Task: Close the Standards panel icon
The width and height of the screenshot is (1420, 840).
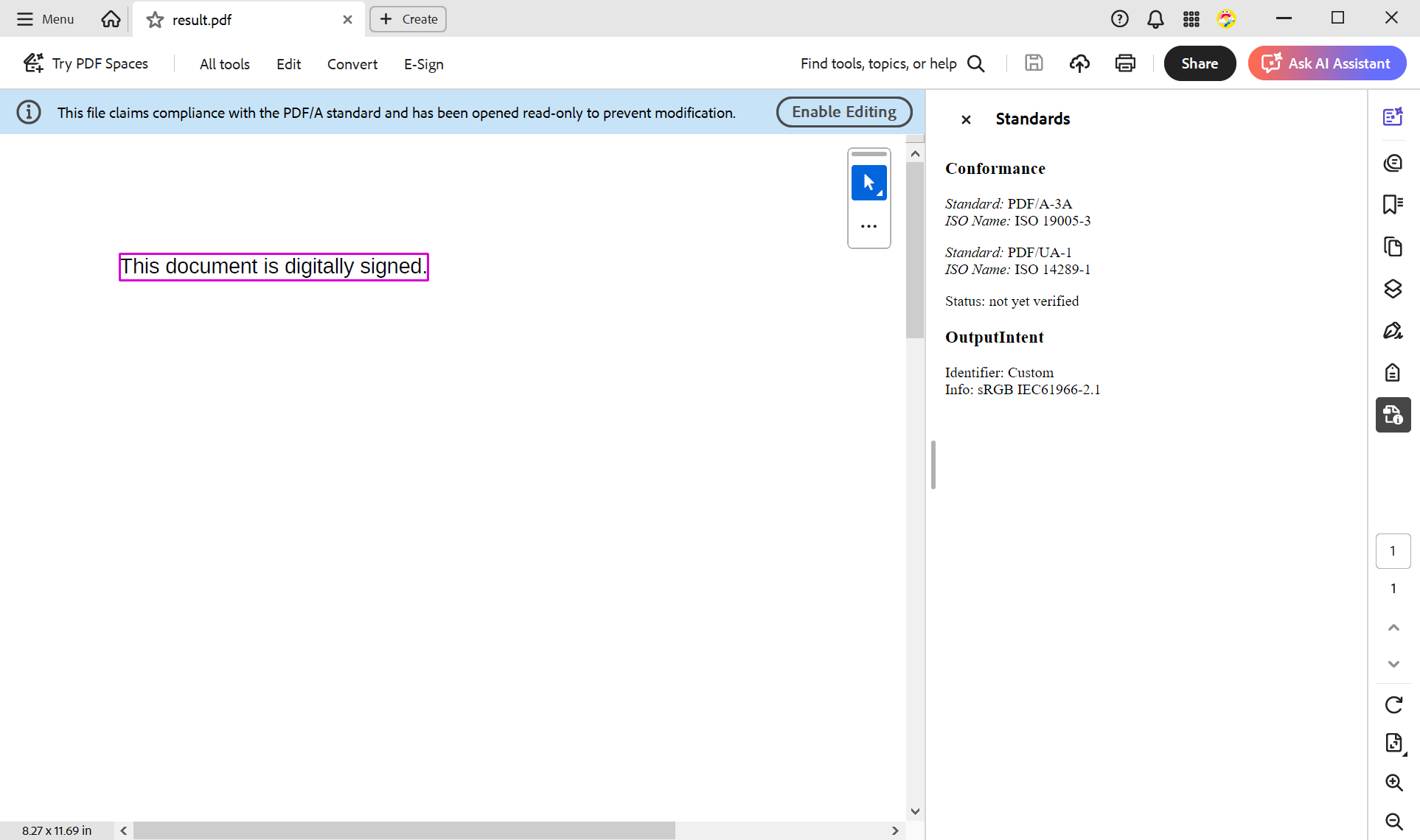Action: coord(966,119)
